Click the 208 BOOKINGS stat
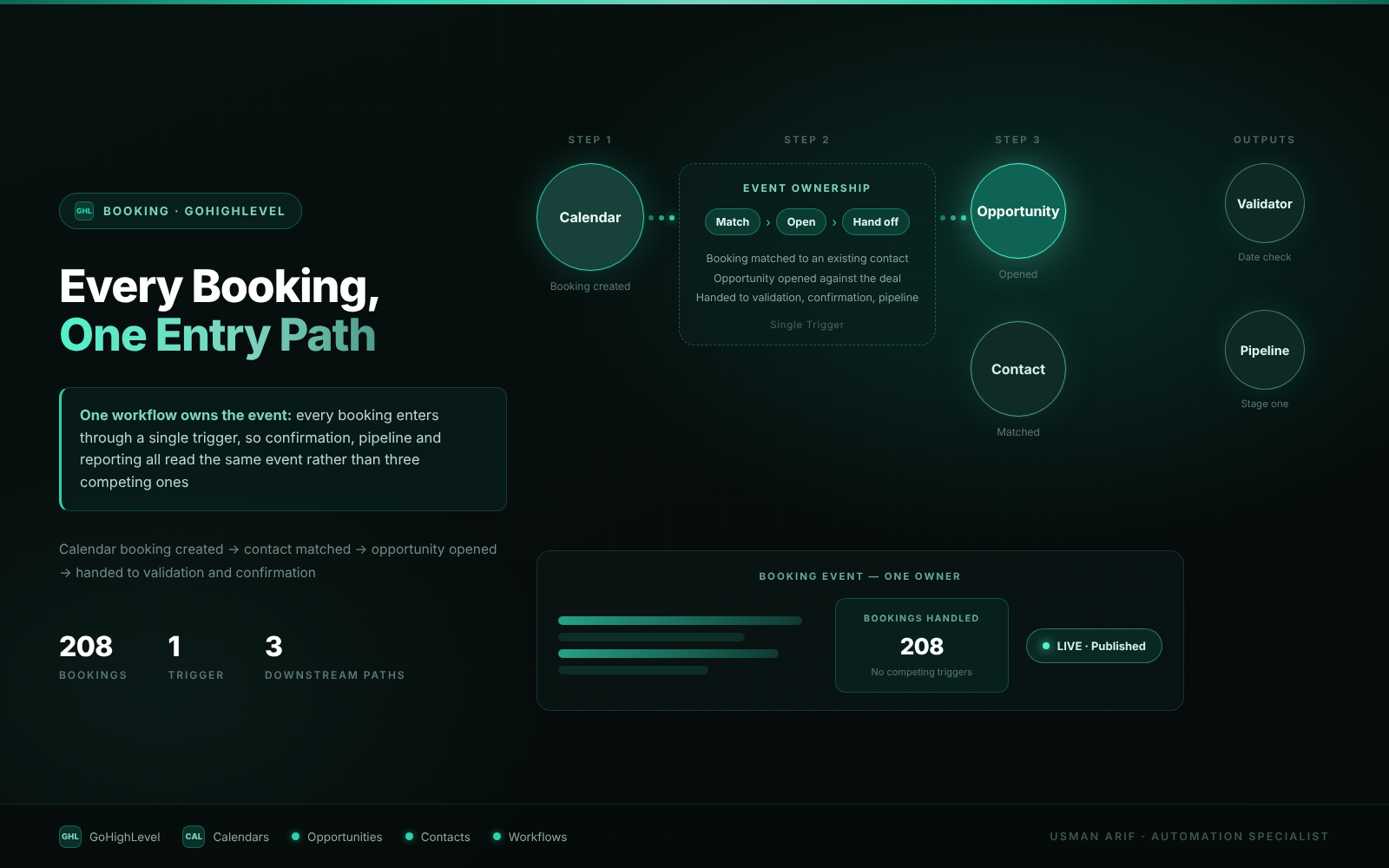Screen dimensions: 1389x868 point(93,656)
